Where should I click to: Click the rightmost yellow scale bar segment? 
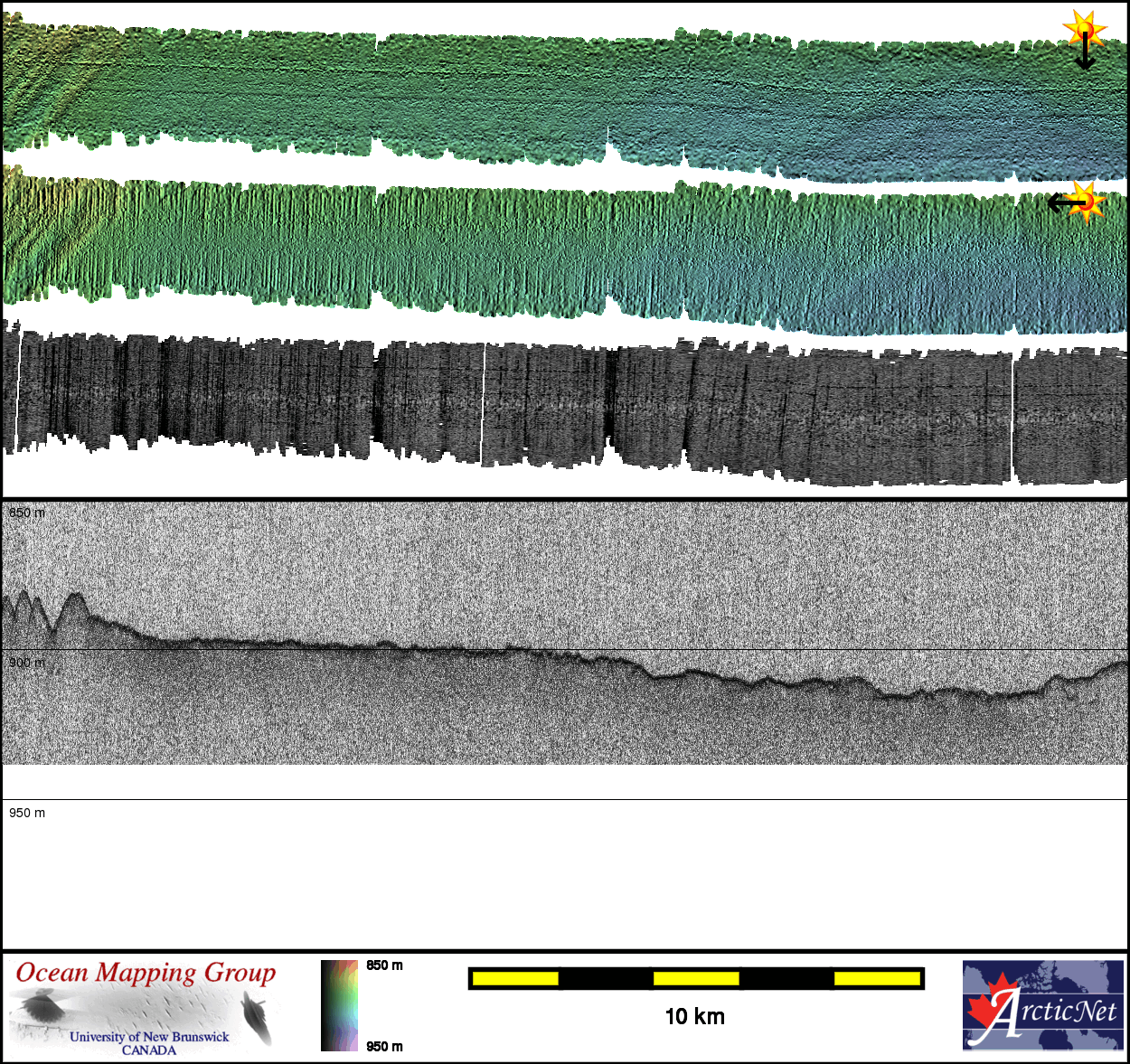[877, 978]
